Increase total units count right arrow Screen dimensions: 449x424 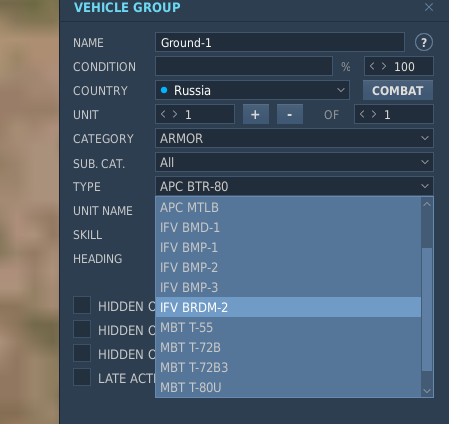(374, 114)
